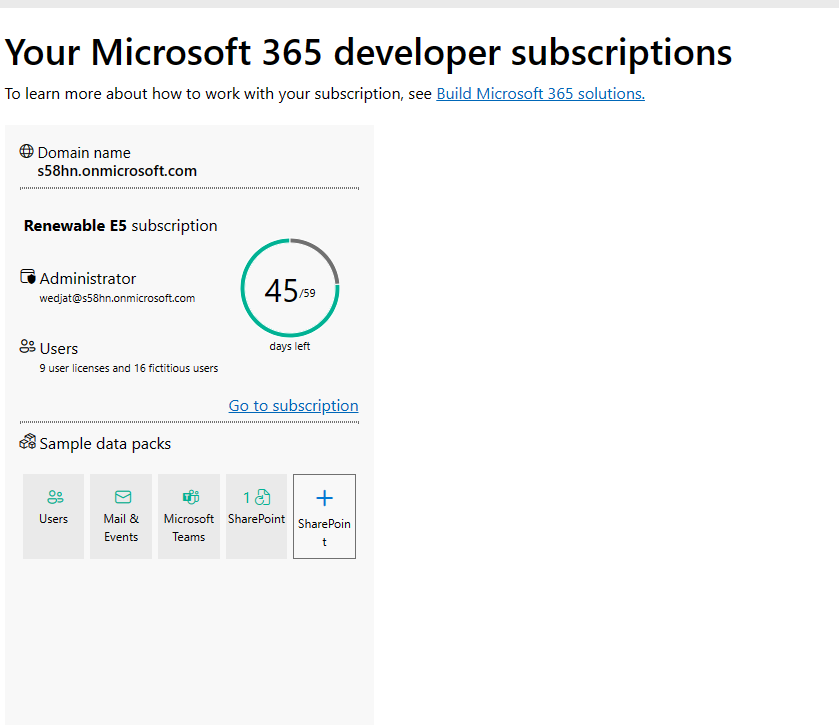Select the Users sample data pack tile

[54, 516]
